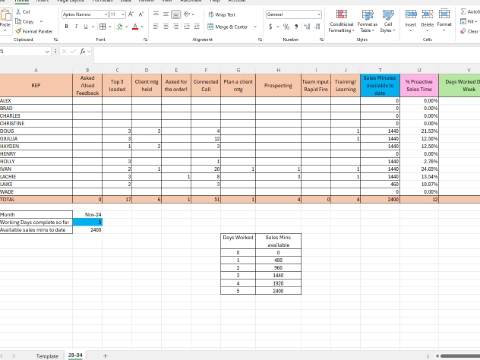
Task: Click DOUG rep name cell
Action: coord(36,131)
